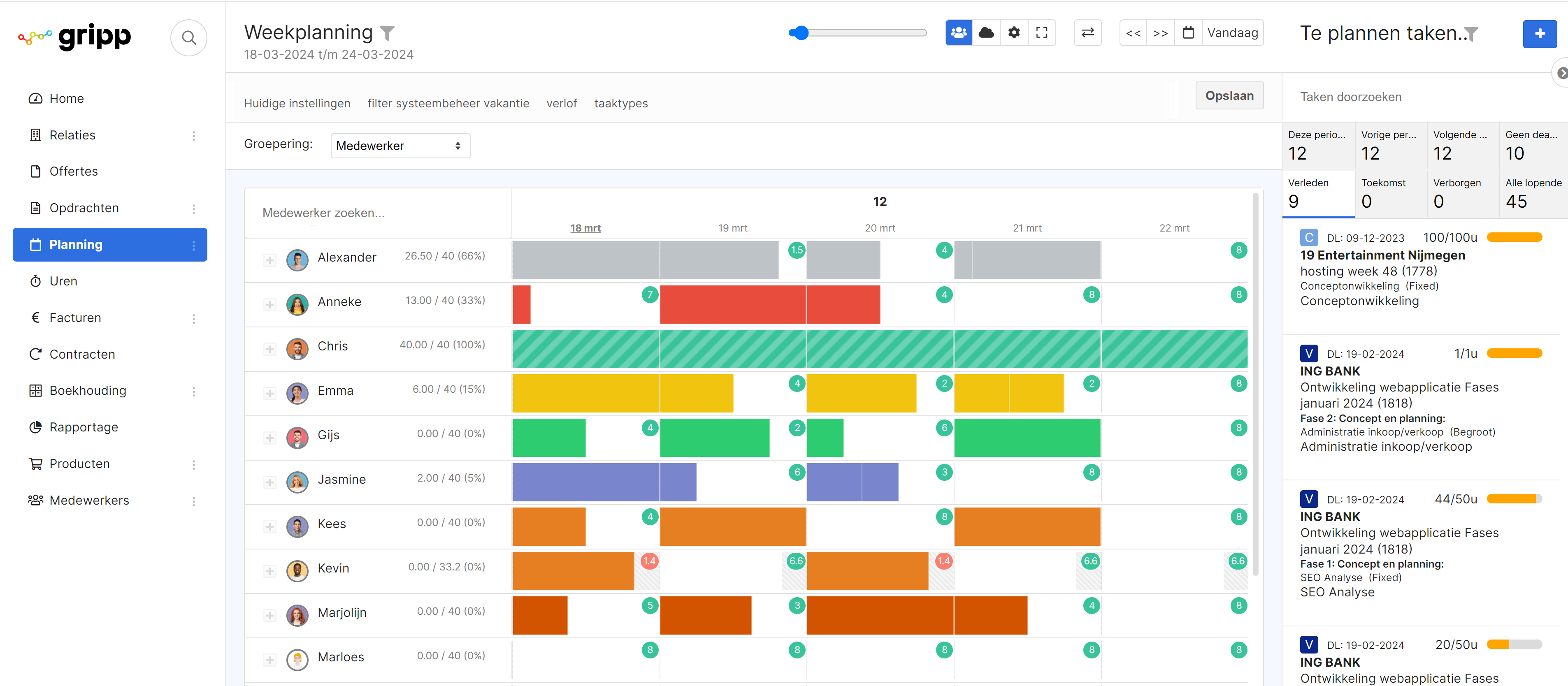Go to next week with >> button
The image size is (1568, 686).
[1161, 33]
